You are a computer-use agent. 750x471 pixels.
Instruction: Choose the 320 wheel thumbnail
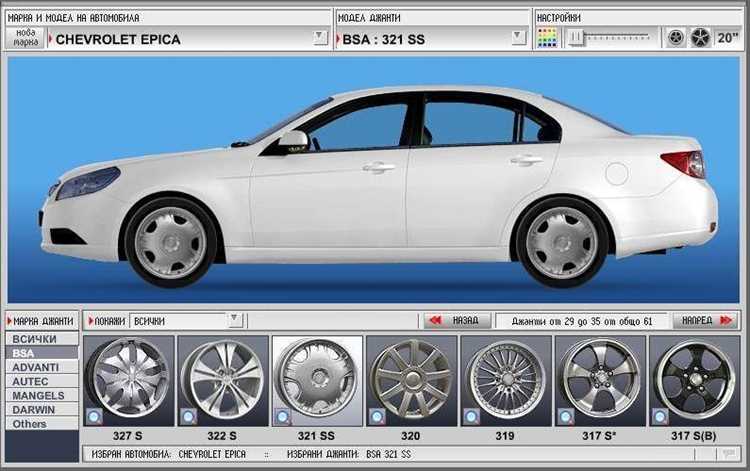(411, 380)
